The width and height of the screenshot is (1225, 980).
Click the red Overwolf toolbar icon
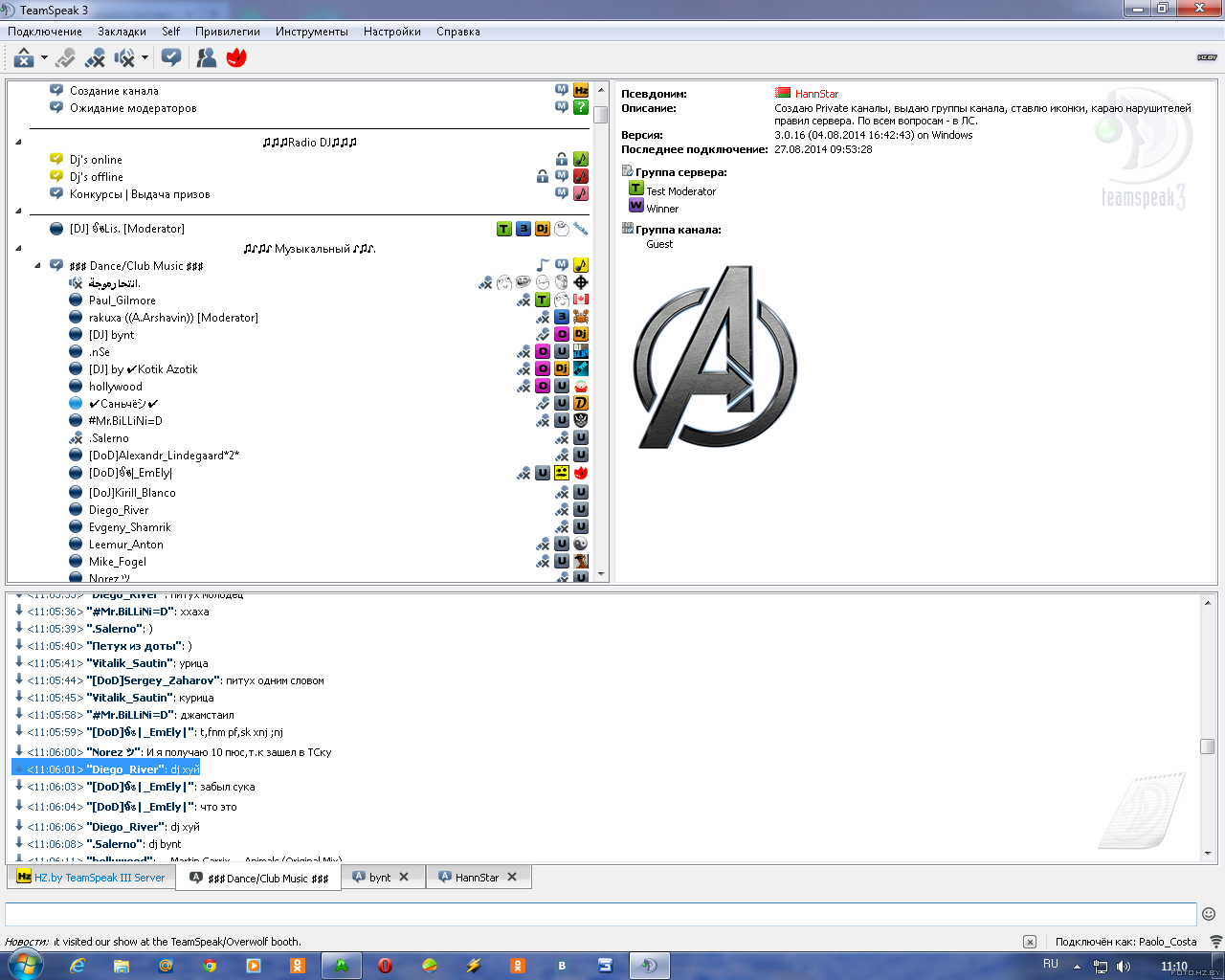click(x=236, y=58)
